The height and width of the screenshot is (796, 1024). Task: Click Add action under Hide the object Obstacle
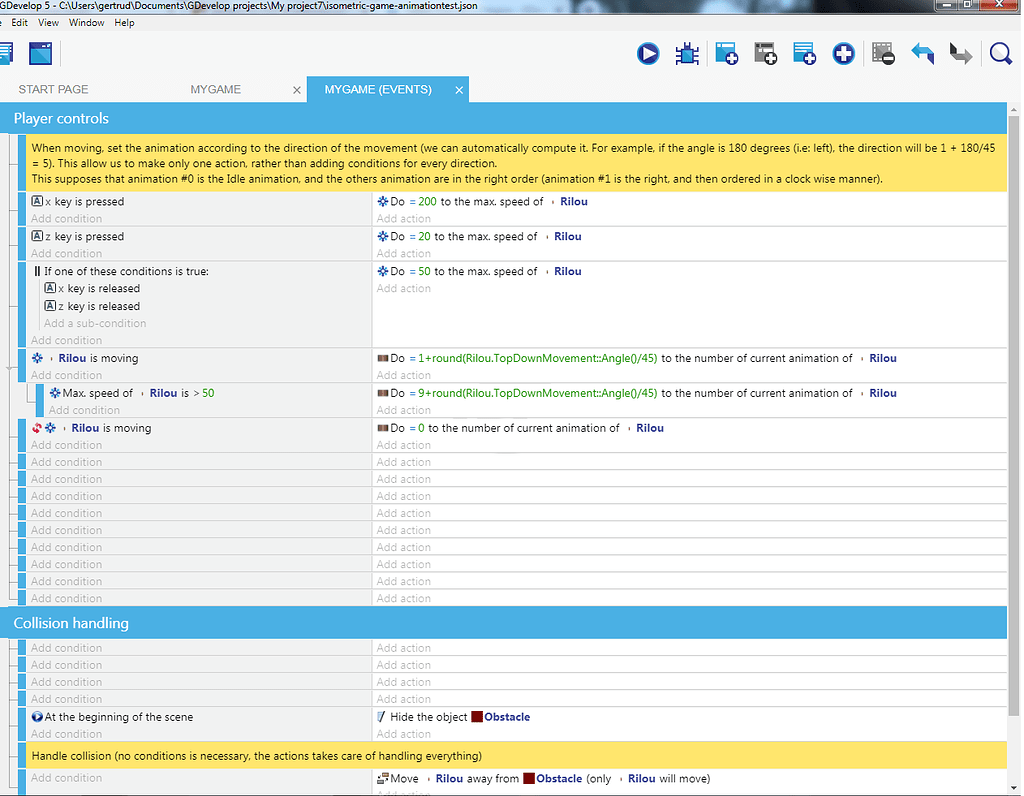tap(403, 734)
